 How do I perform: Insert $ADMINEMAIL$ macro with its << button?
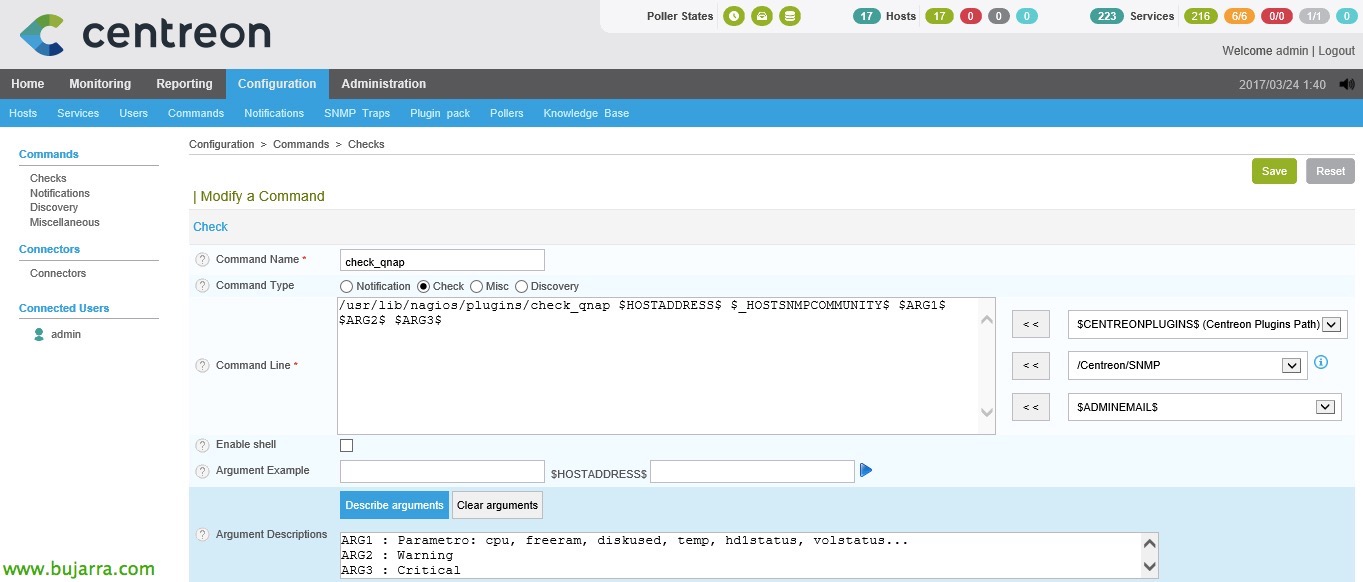pyautogui.click(x=1031, y=407)
